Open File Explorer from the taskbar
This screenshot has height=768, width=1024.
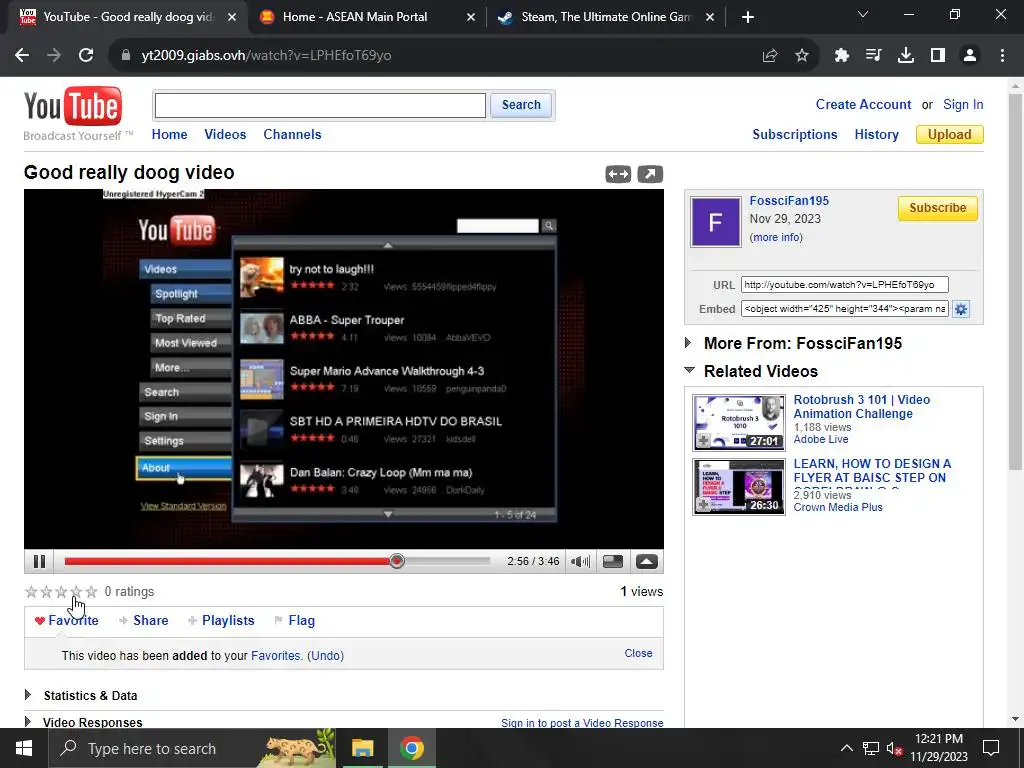362,748
